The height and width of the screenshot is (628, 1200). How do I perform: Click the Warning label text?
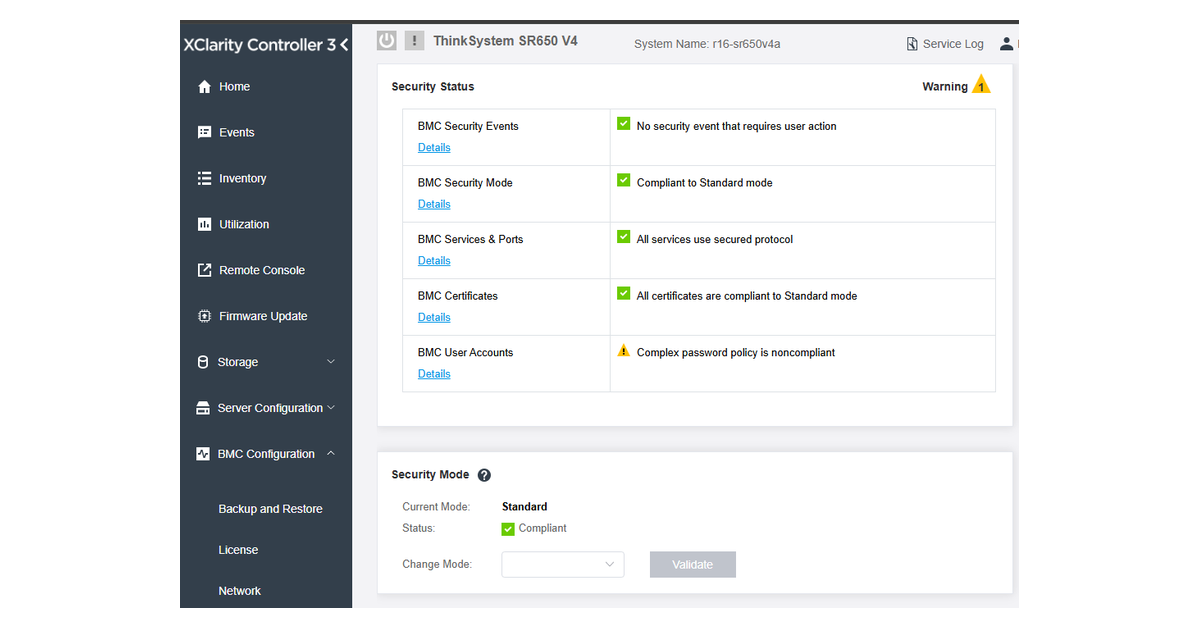[945, 87]
